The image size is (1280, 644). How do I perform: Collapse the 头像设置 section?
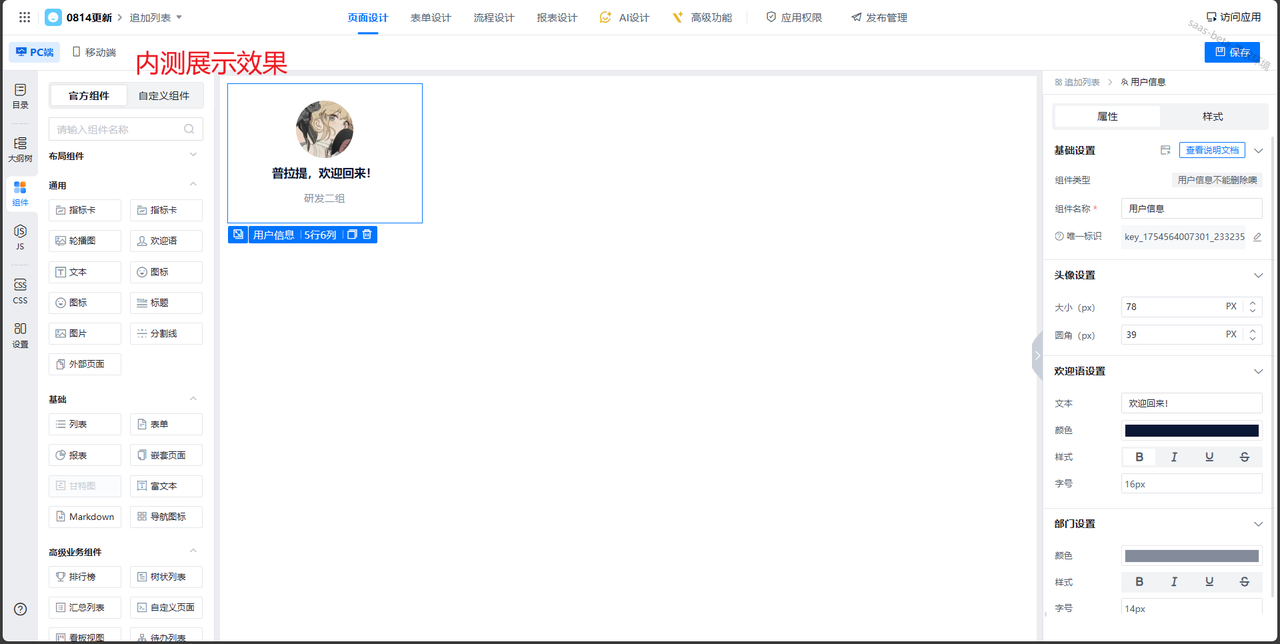[x=1257, y=275]
